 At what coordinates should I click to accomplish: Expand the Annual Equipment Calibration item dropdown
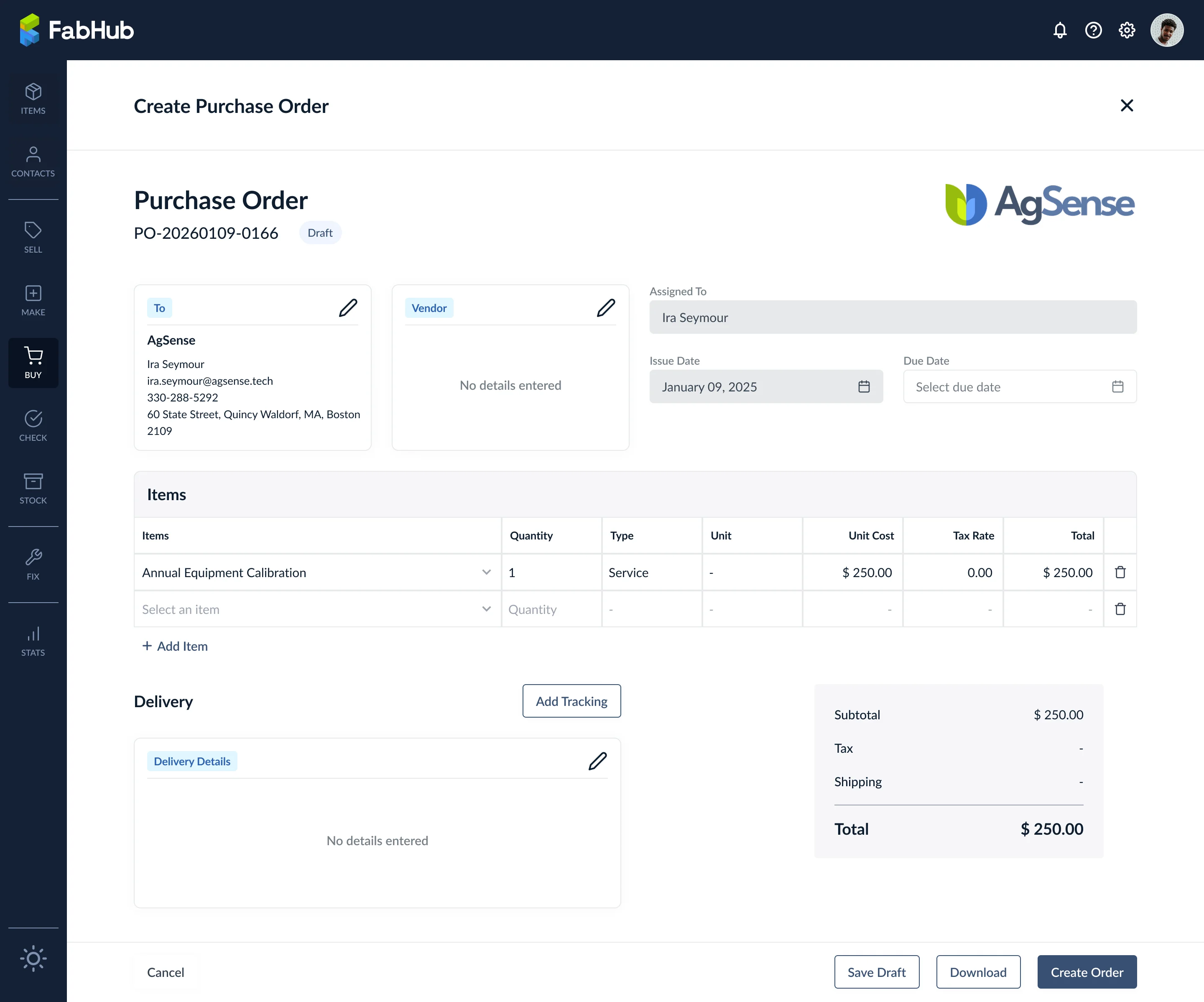pyautogui.click(x=486, y=572)
